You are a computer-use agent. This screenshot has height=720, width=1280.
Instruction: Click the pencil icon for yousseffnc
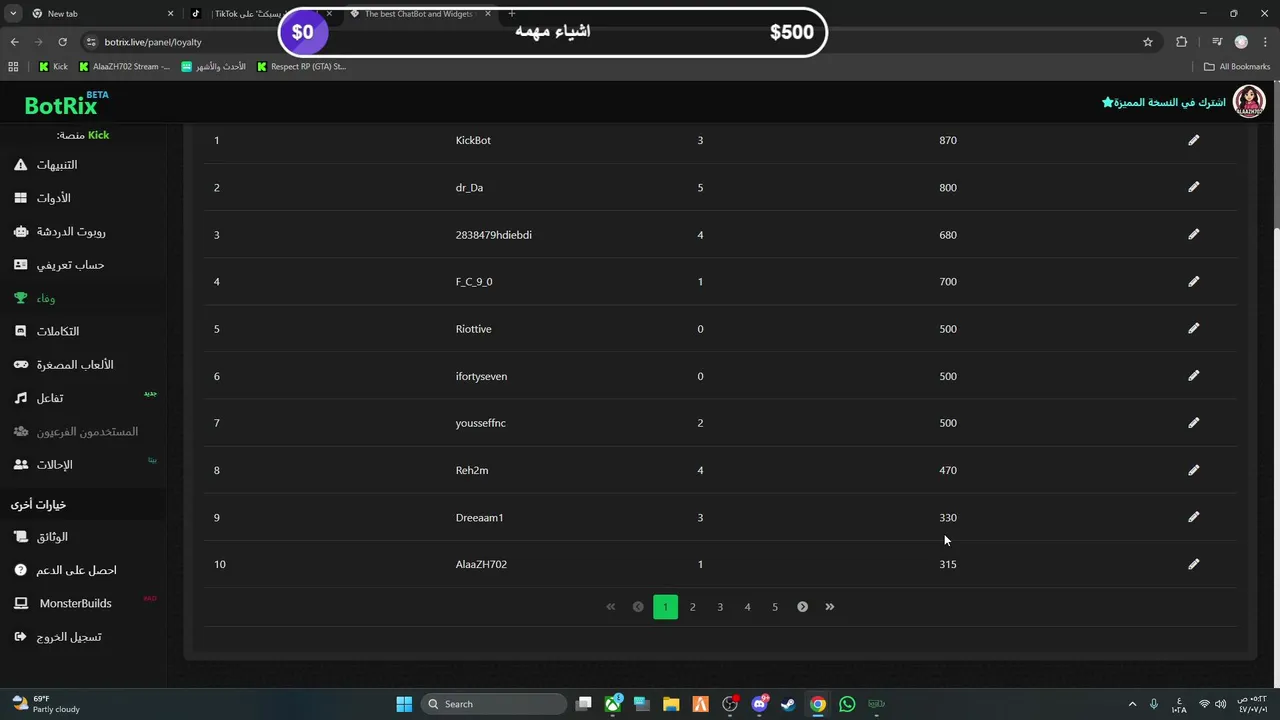click(1193, 423)
